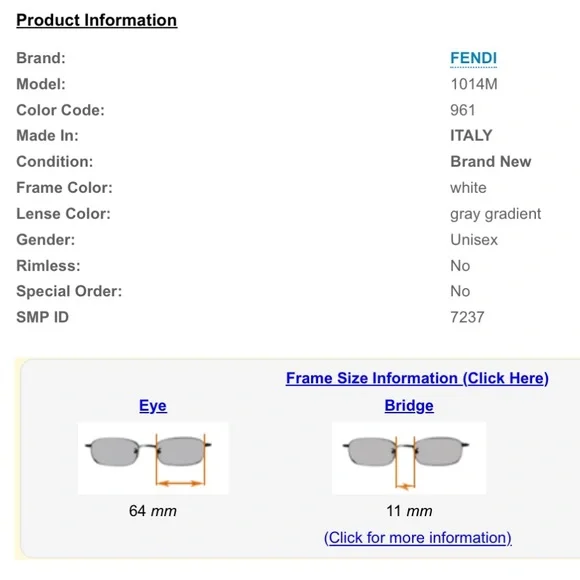Open the Click for more information link
This screenshot has width=580, height=580.
(418, 537)
